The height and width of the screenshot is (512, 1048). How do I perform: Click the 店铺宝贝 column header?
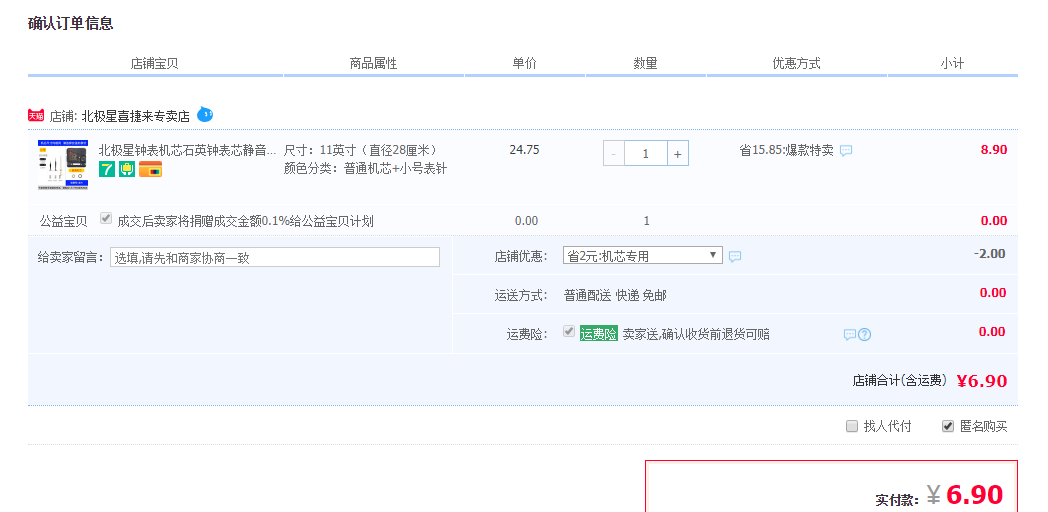154,63
